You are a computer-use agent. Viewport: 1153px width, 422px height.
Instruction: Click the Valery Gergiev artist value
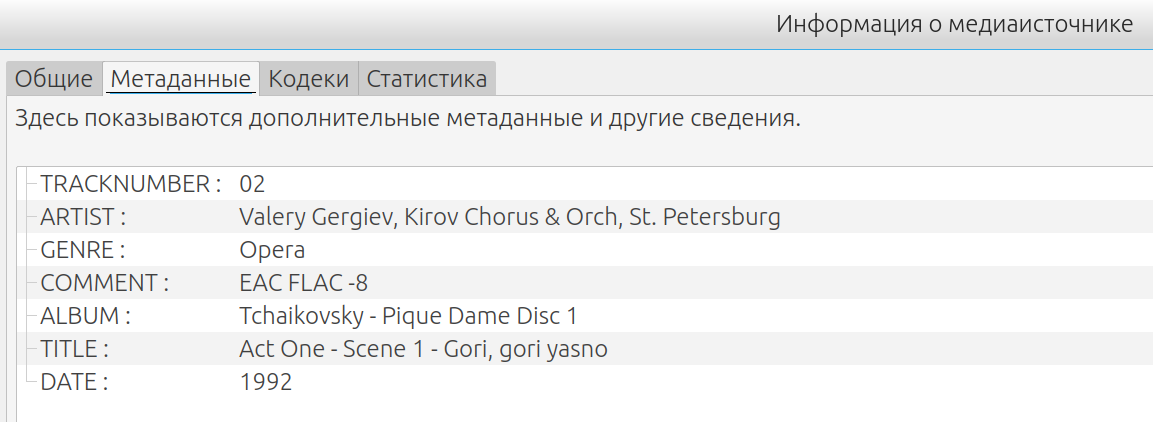click(x=509, y=217)
